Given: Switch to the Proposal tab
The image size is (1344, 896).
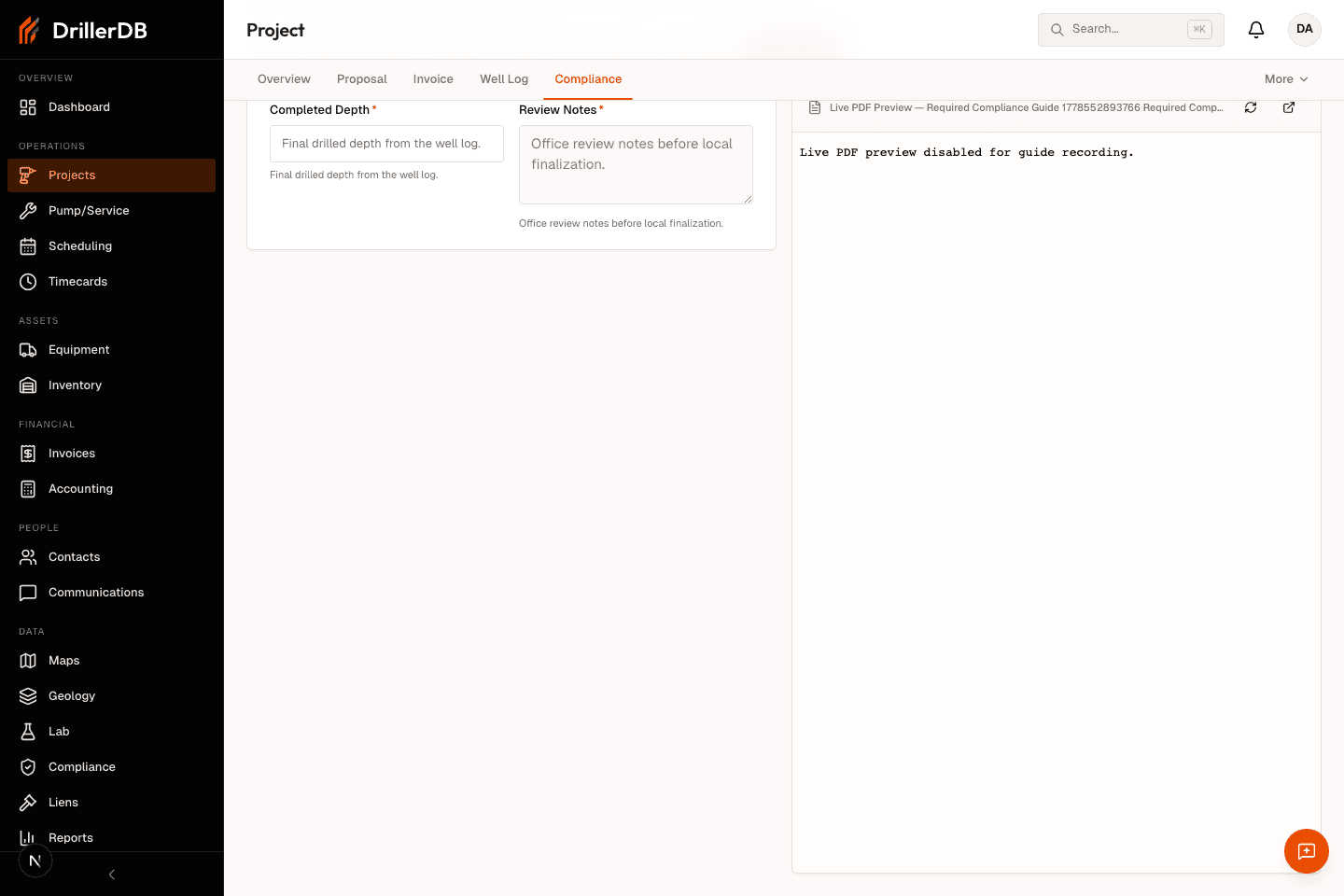Looking at the screenshot, I should point(362,79).
